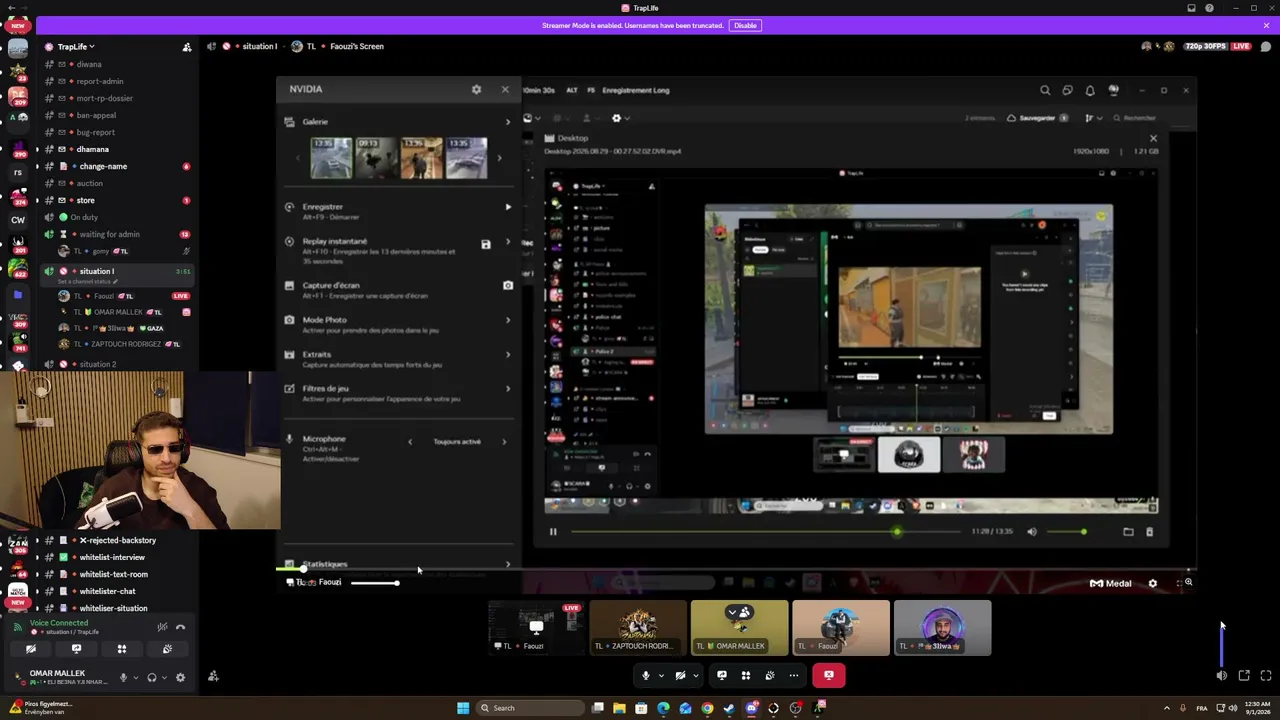Click share screen icon in call controls

(x=722, y=676)
